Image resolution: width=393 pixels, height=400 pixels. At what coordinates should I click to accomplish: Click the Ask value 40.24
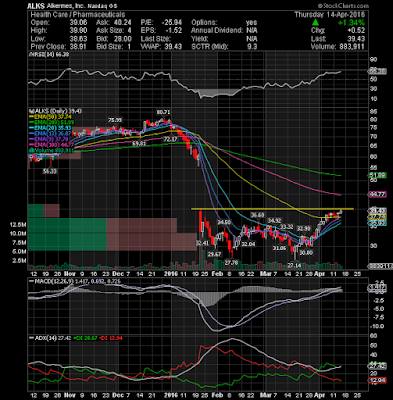tap(123, 23)
